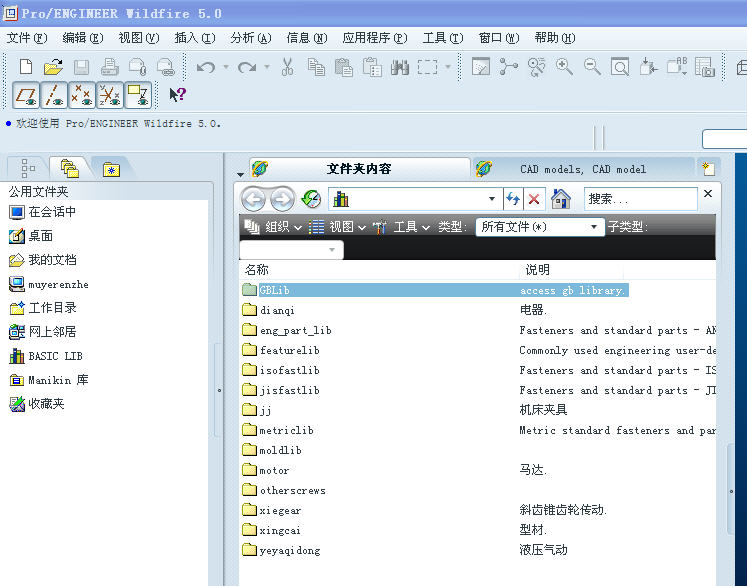
Task: Click the red X stop-loading icon
Action: (534, 199)
